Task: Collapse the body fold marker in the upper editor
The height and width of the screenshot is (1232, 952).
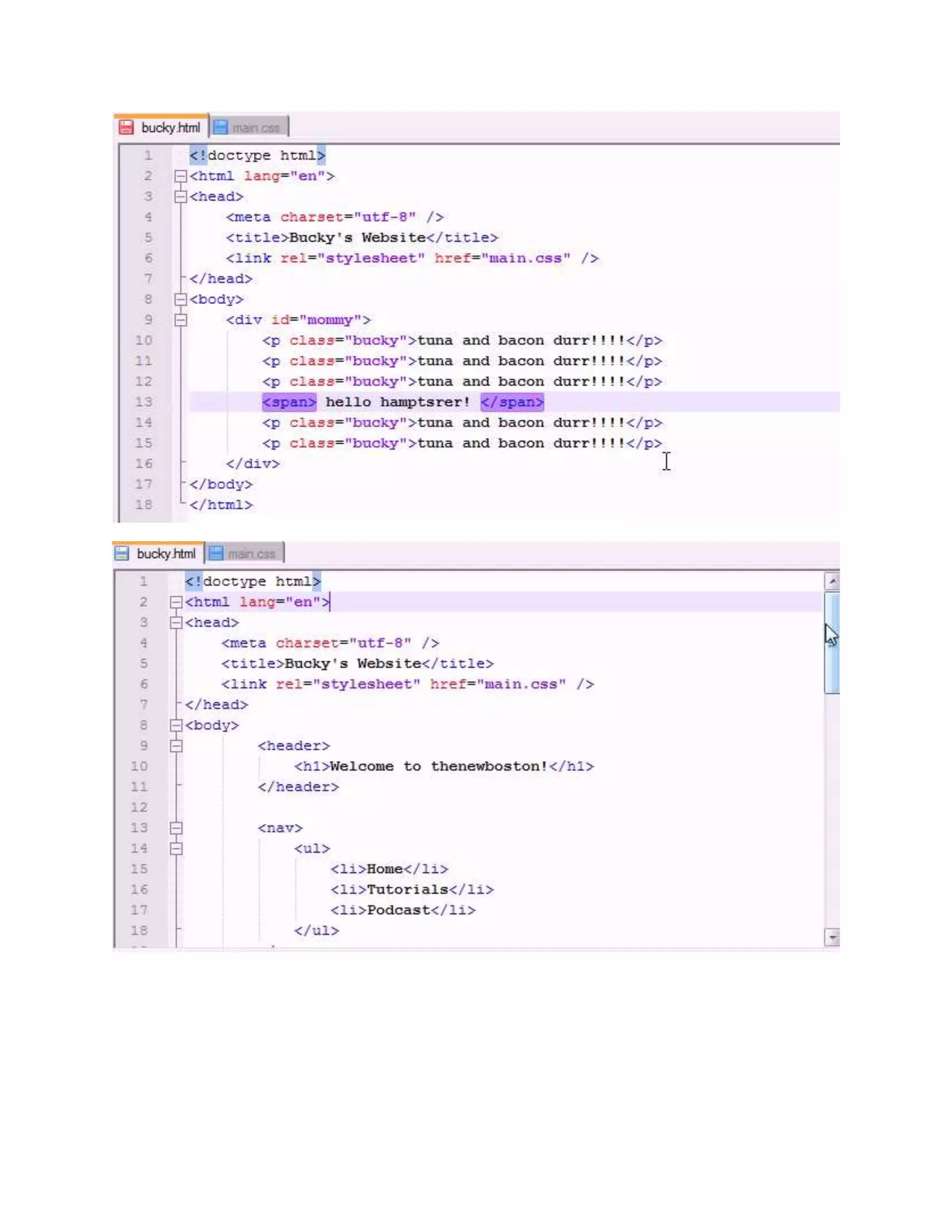Action: [x=180, y=299]
